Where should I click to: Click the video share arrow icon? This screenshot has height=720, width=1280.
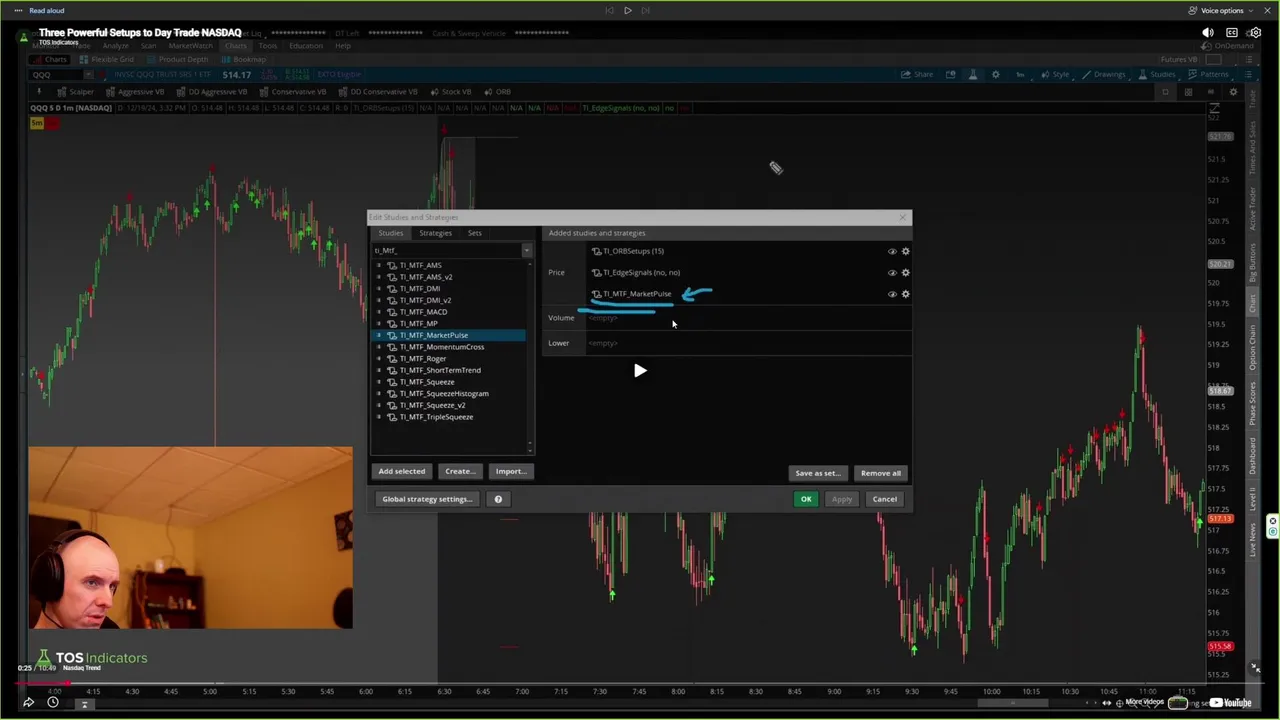pyautogui.click(x=28, y=702)
